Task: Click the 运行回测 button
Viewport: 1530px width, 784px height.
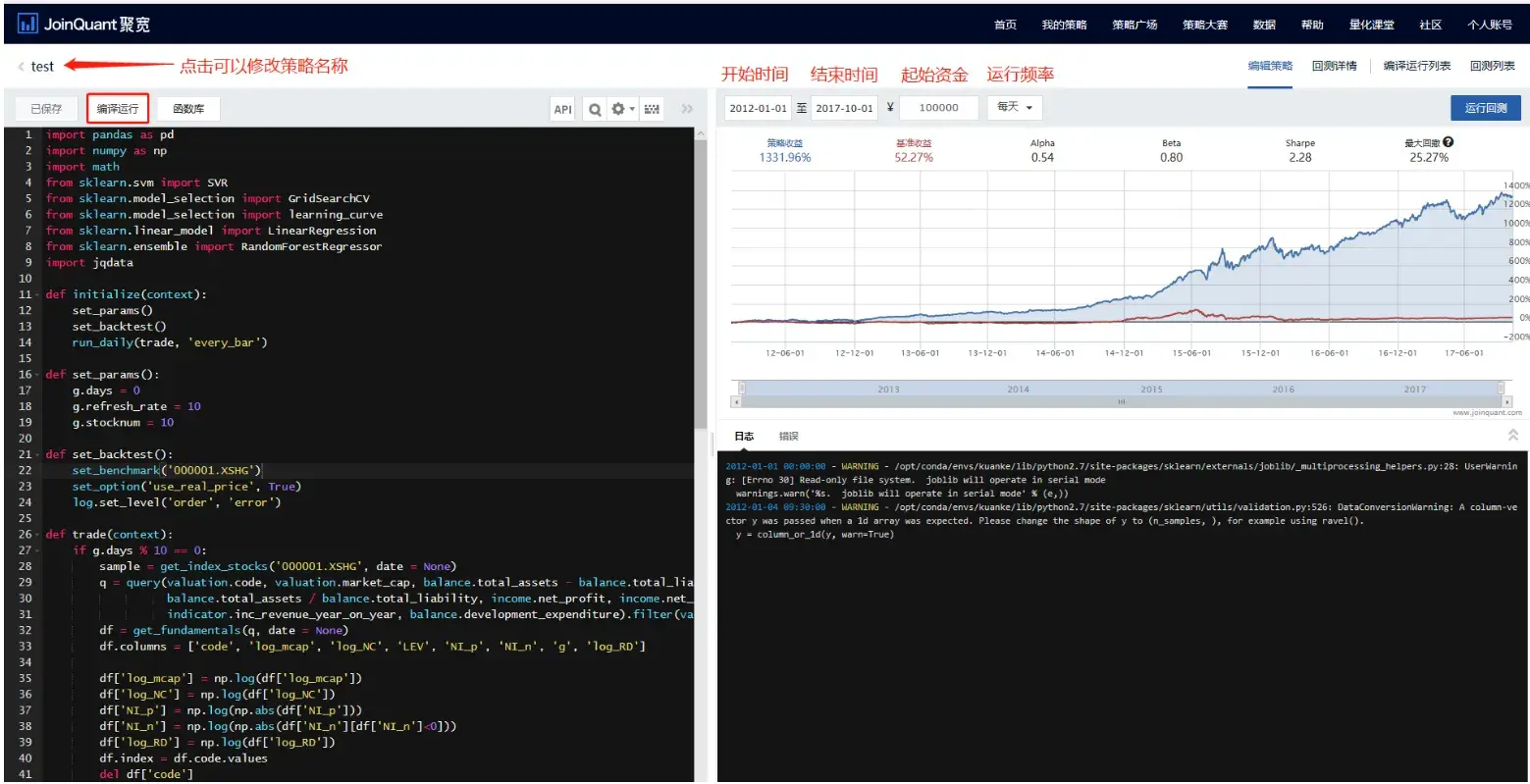Action: [x=1486, y=108]
